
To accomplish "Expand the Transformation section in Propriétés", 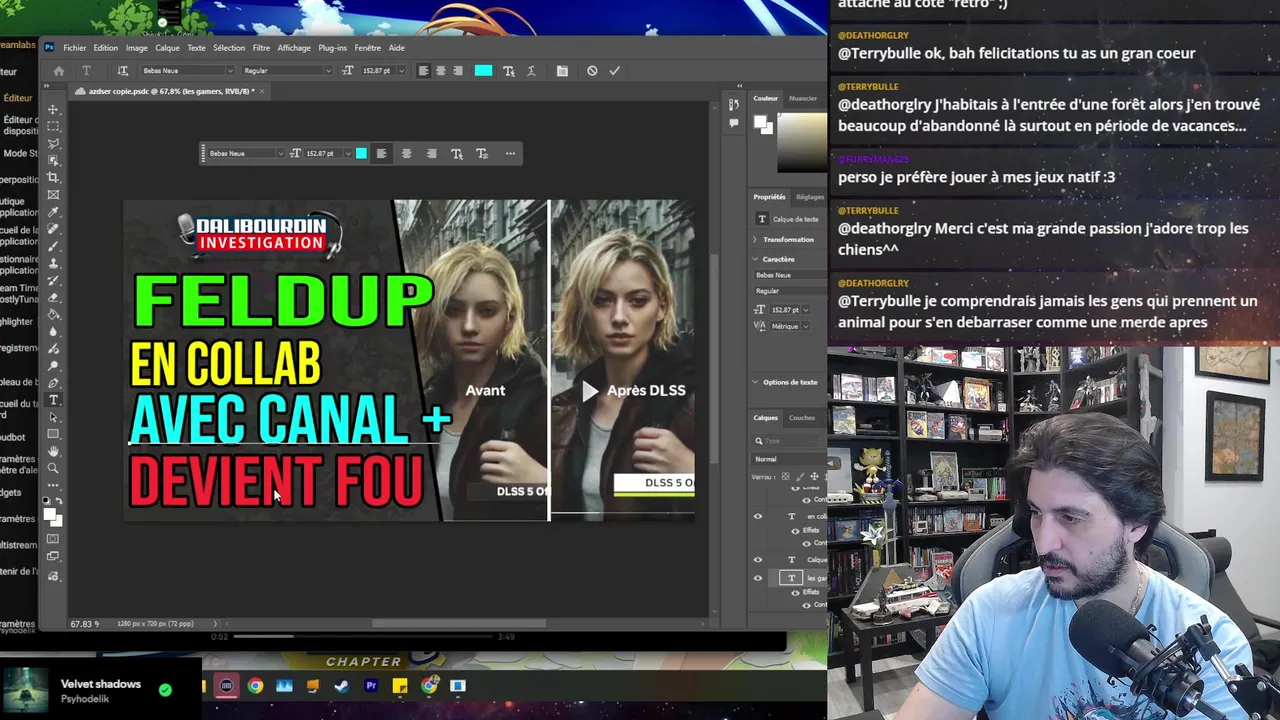I will (754, 239).
